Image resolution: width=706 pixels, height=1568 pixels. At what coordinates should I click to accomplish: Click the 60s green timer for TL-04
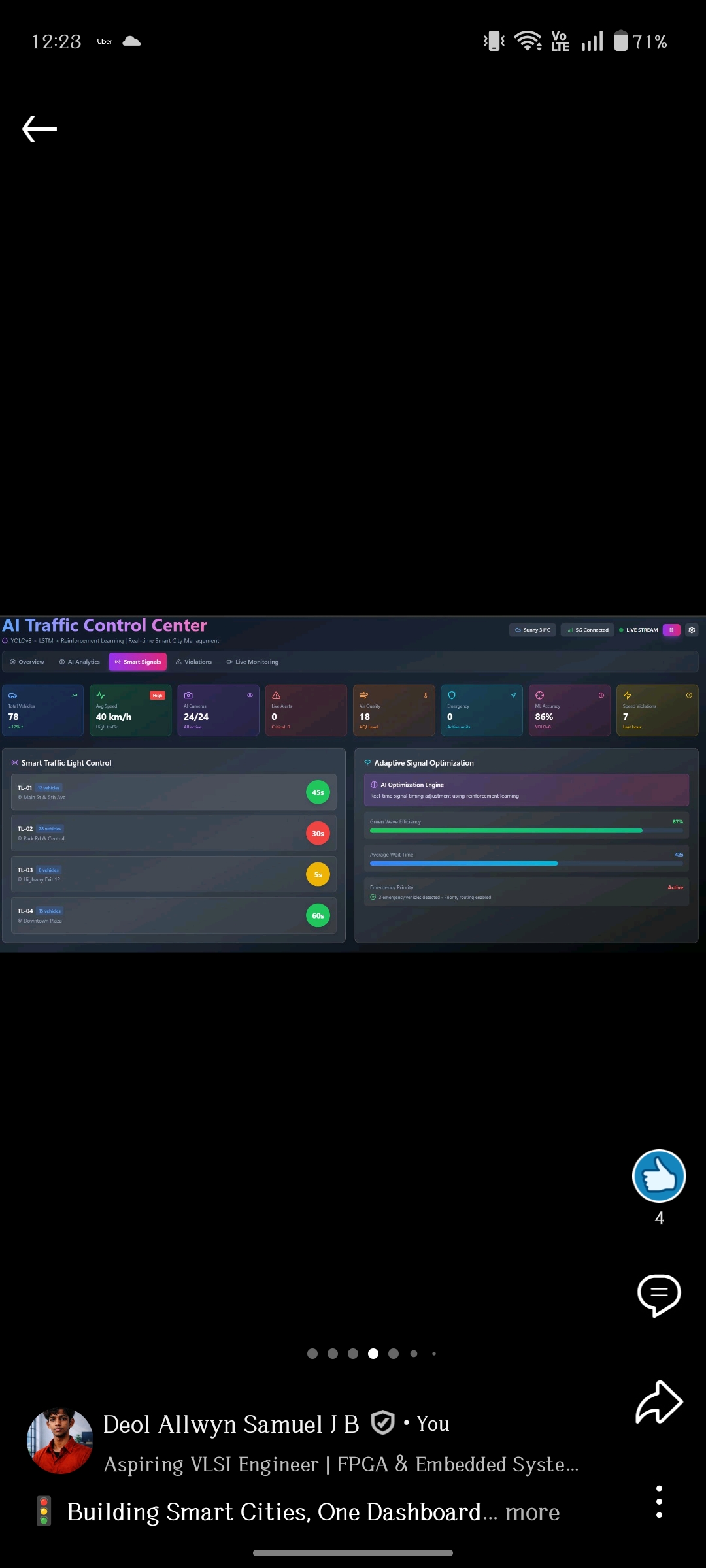[318, 915]
